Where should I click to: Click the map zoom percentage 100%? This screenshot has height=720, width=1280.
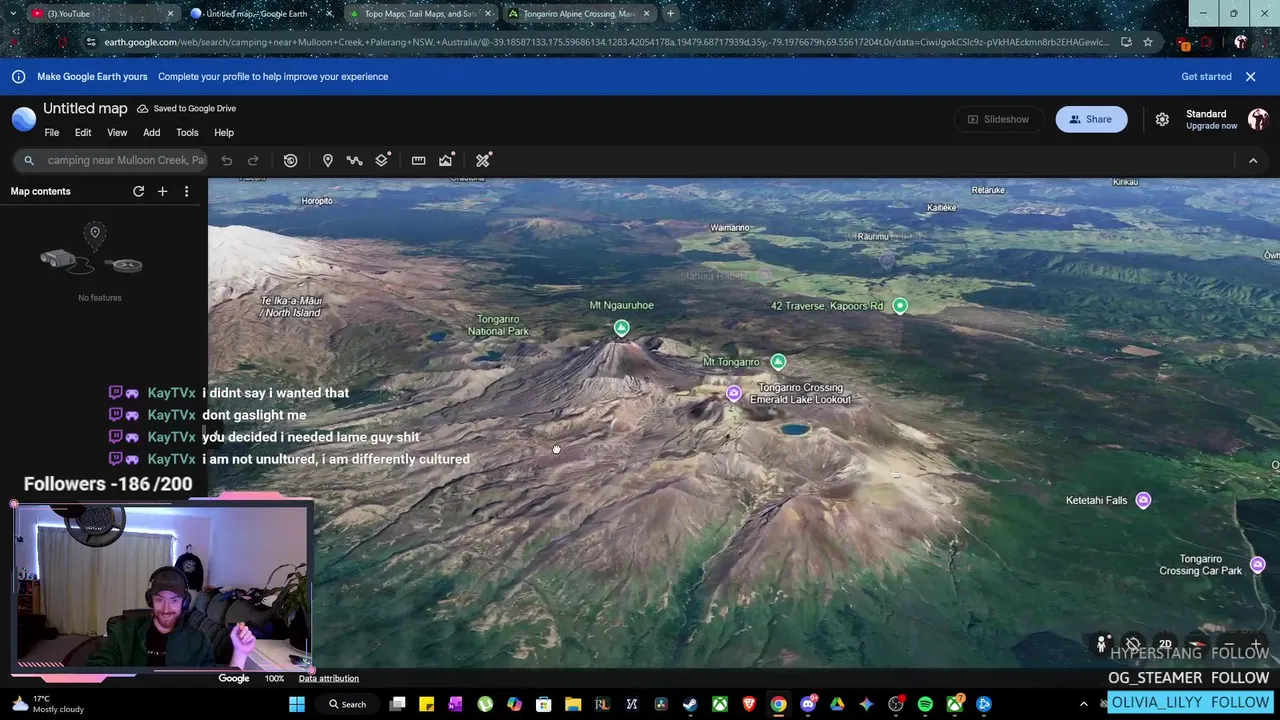point(274,678)
